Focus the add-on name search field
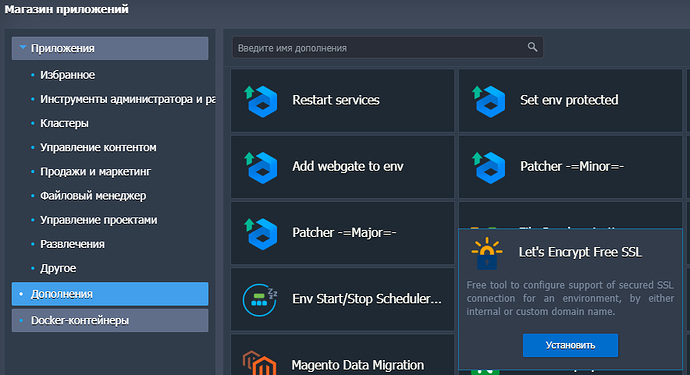 (387, 48)
